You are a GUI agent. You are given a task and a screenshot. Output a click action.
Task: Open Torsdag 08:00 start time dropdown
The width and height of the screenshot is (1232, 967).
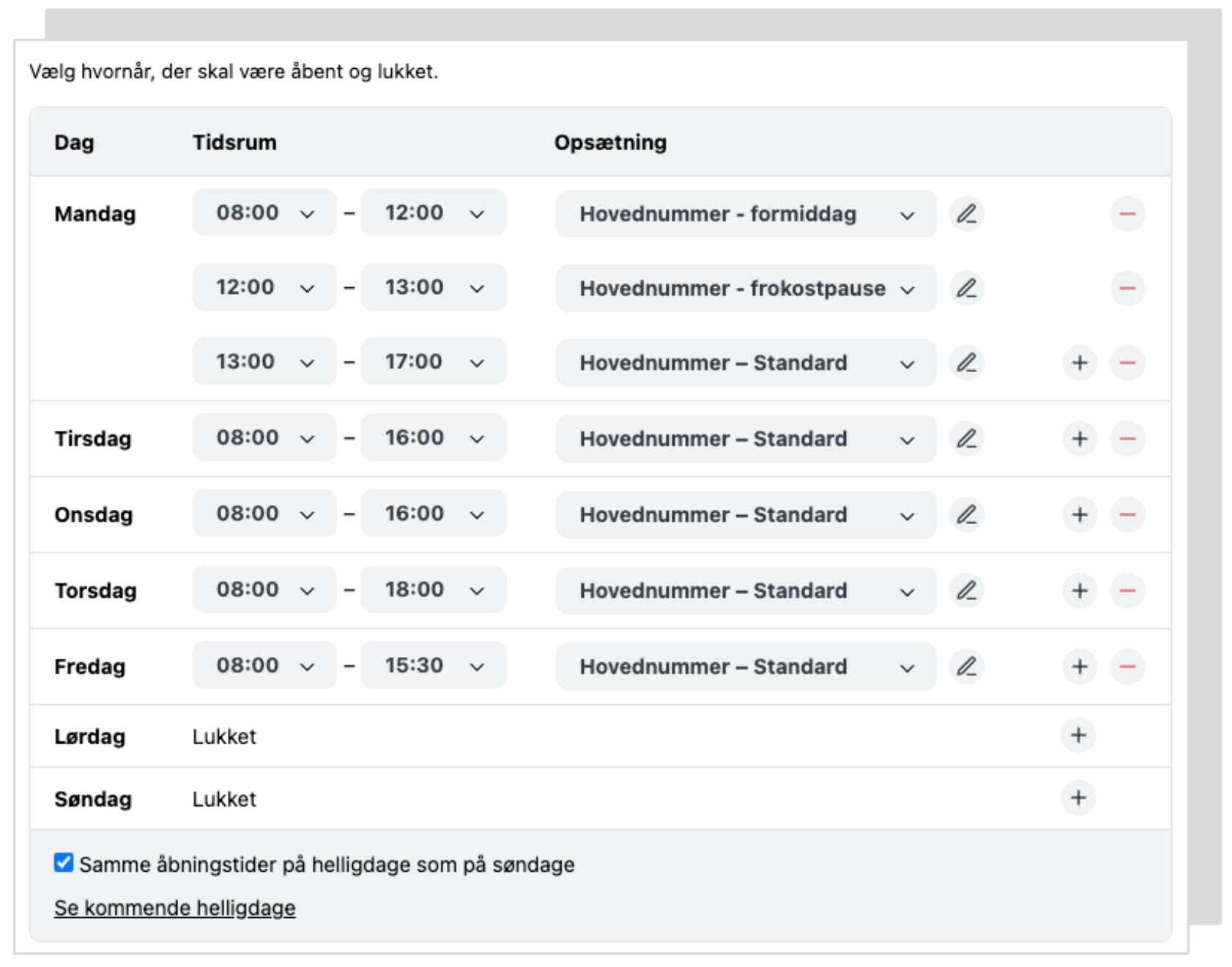tap(264, 590)
